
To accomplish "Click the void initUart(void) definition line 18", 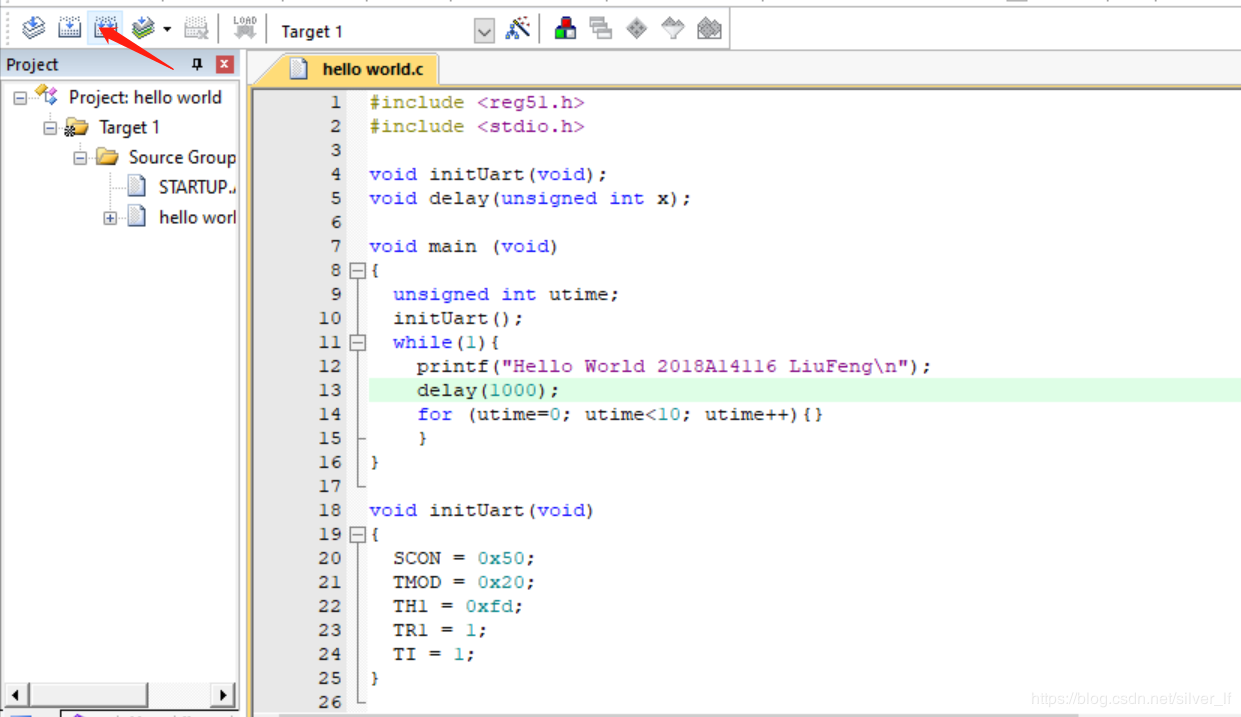I will tap(481, 510).
